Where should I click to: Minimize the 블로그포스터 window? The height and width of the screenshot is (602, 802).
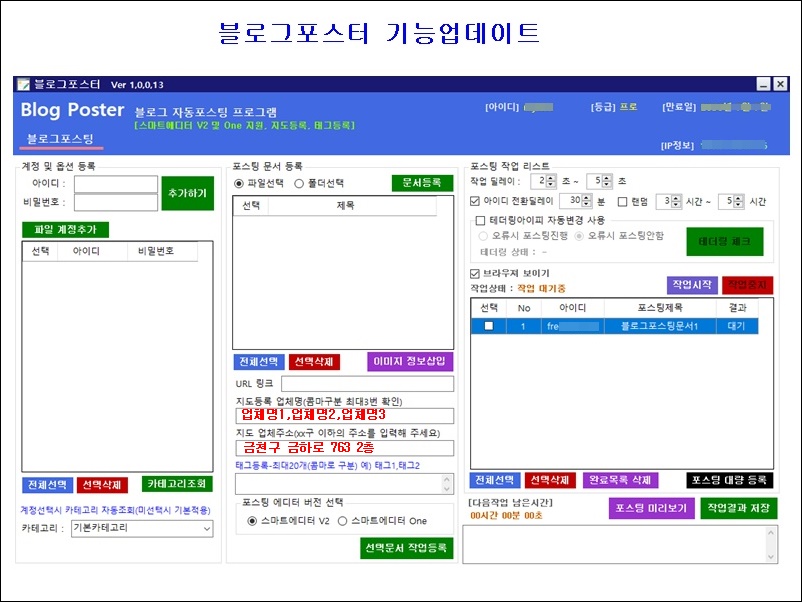click(764, 84)
